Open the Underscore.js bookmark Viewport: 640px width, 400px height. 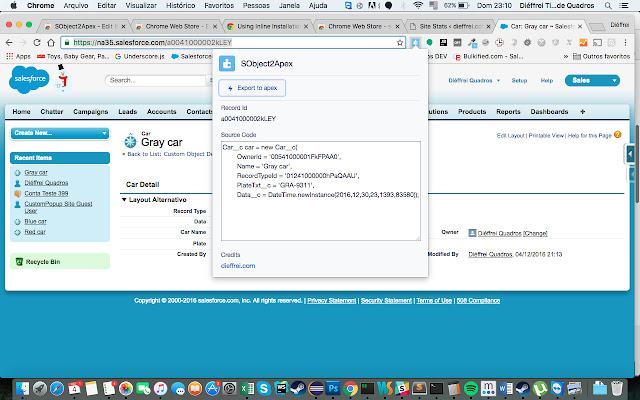coord(140,56)
